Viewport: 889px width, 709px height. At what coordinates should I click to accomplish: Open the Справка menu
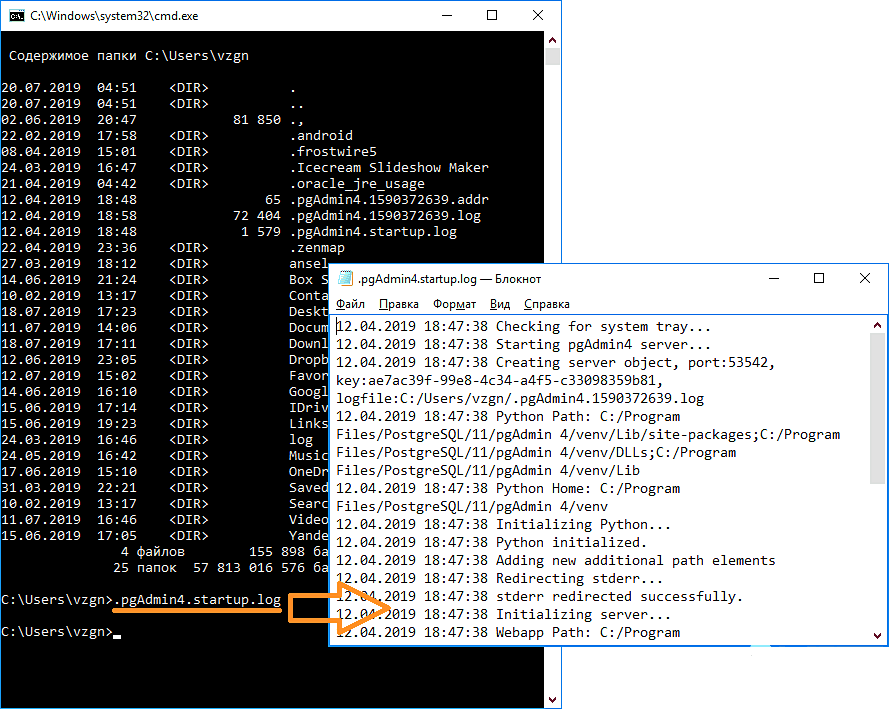(546, 304)
